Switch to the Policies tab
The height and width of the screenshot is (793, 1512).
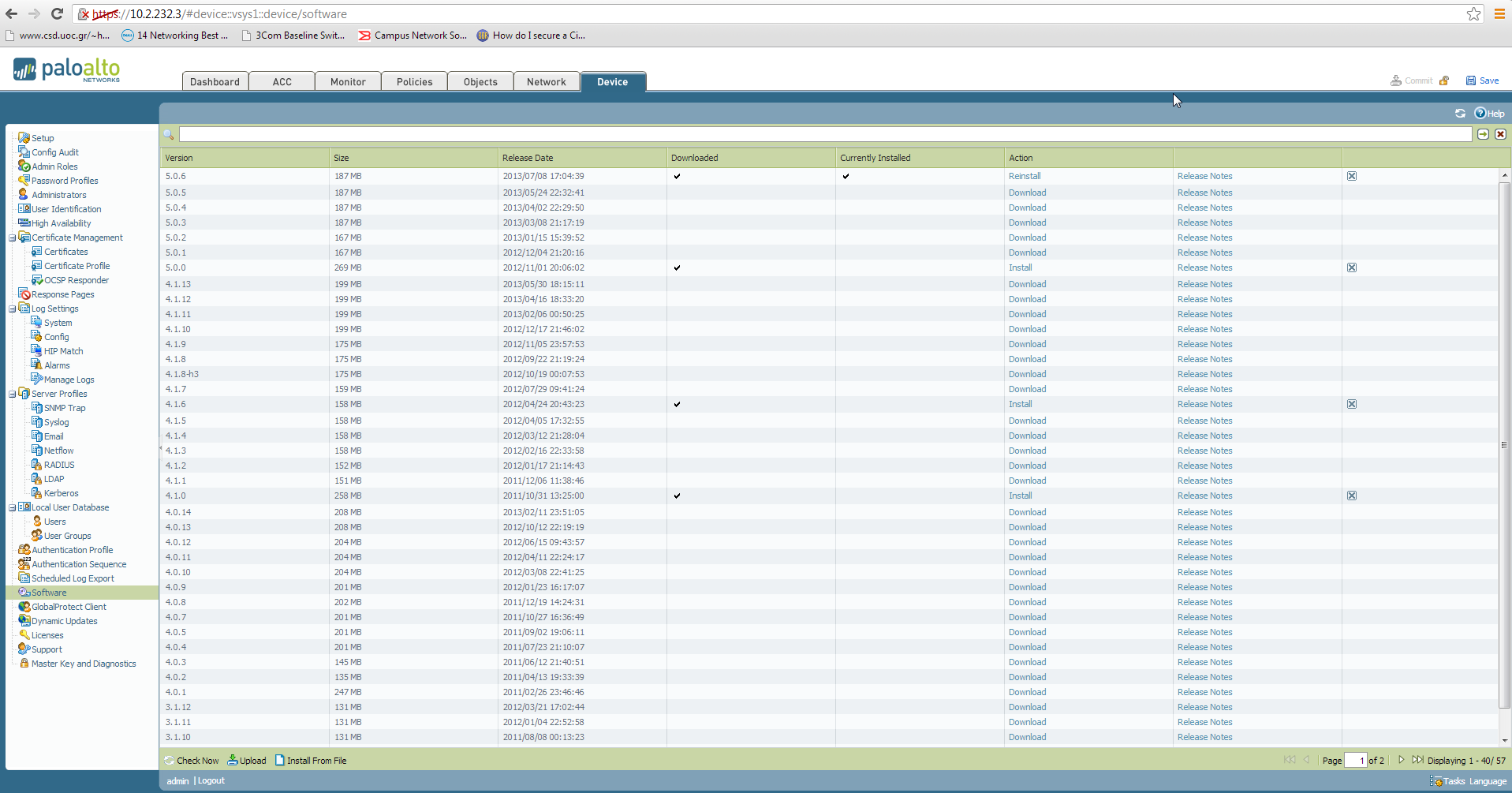click(x=414, y=82)
